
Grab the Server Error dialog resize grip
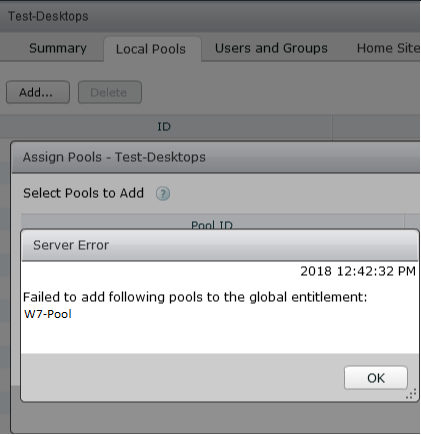(411, 393)
